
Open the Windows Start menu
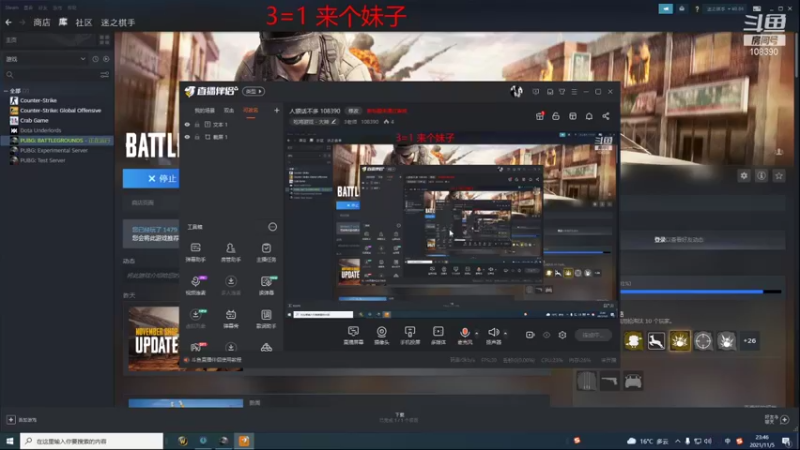click(10, 441)
